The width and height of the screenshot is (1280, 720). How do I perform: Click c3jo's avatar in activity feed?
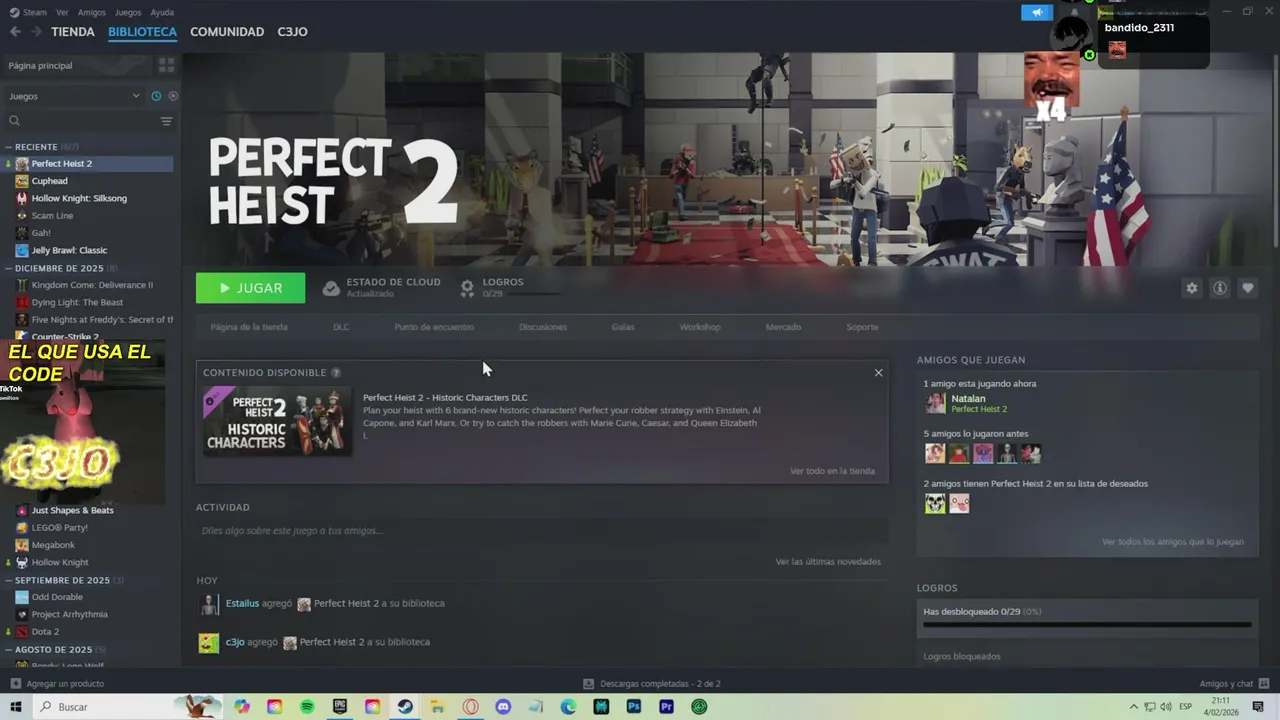208,643
